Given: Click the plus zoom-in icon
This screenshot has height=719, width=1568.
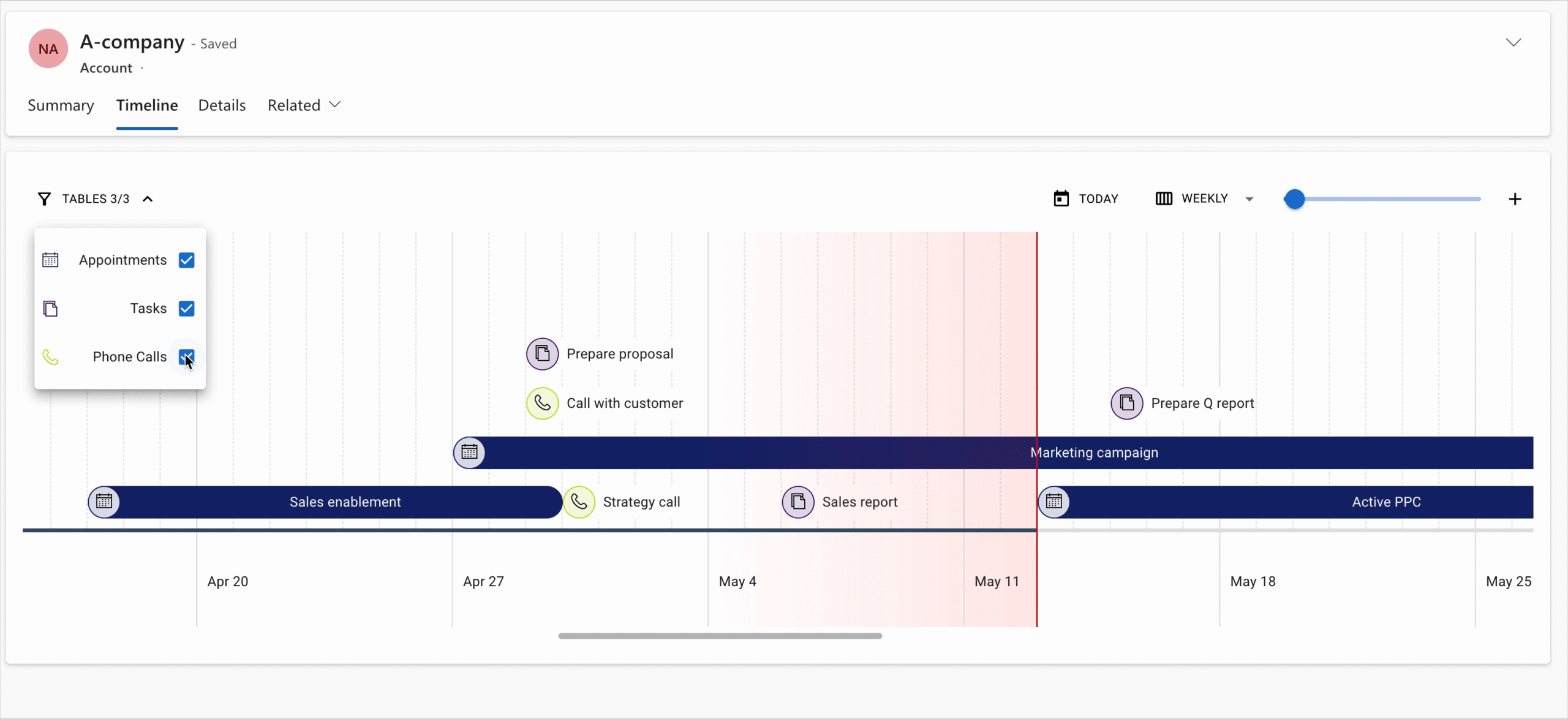Looking at the screenshot, I should [1515, 199].
